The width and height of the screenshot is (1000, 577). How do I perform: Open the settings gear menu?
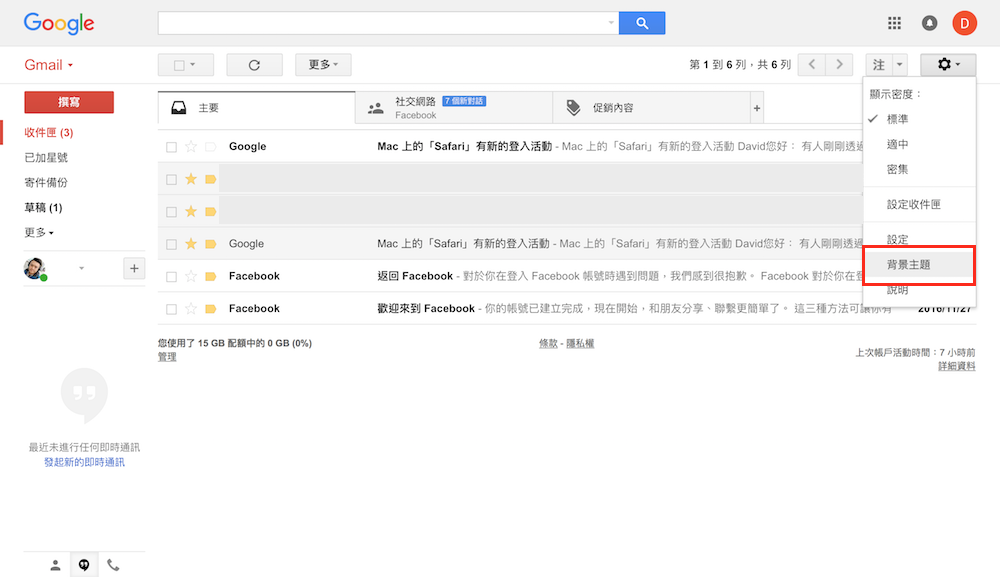tap(948, 65)
